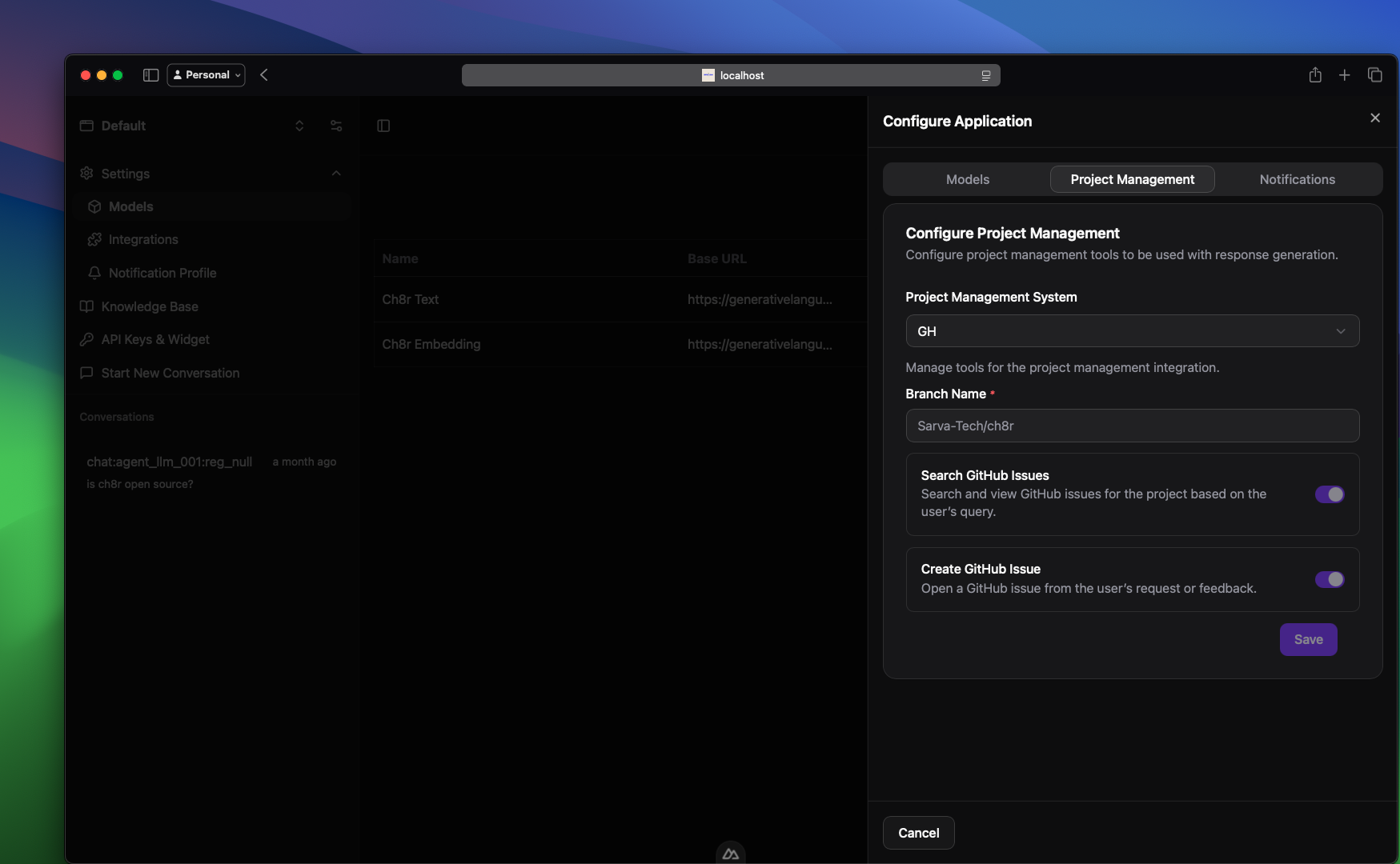Open the Models tab in Configure Application
The height and width of the screenshot is (864, 1400).
[966, 179]
